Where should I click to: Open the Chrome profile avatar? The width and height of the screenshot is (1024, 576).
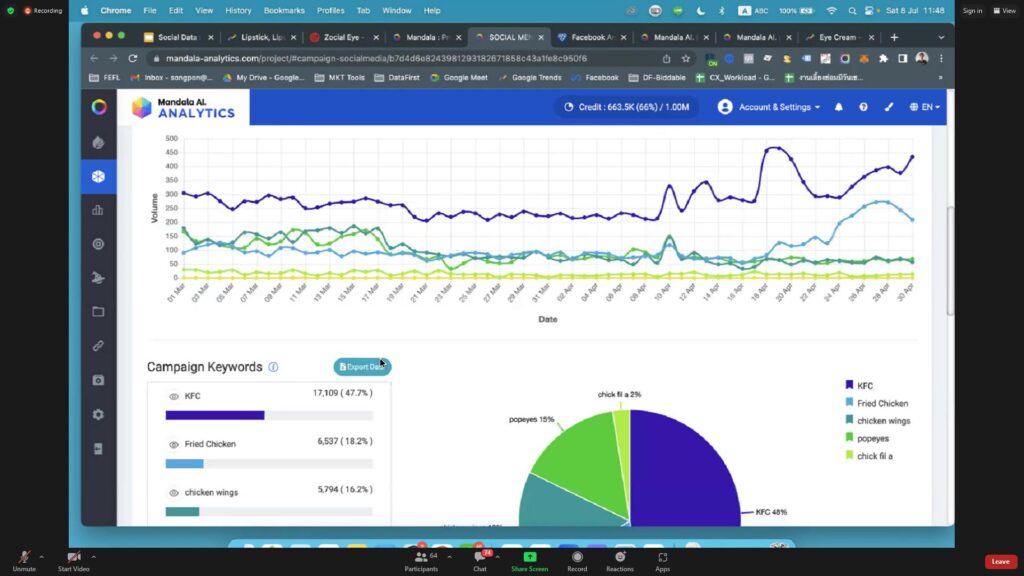coord(922,58)
